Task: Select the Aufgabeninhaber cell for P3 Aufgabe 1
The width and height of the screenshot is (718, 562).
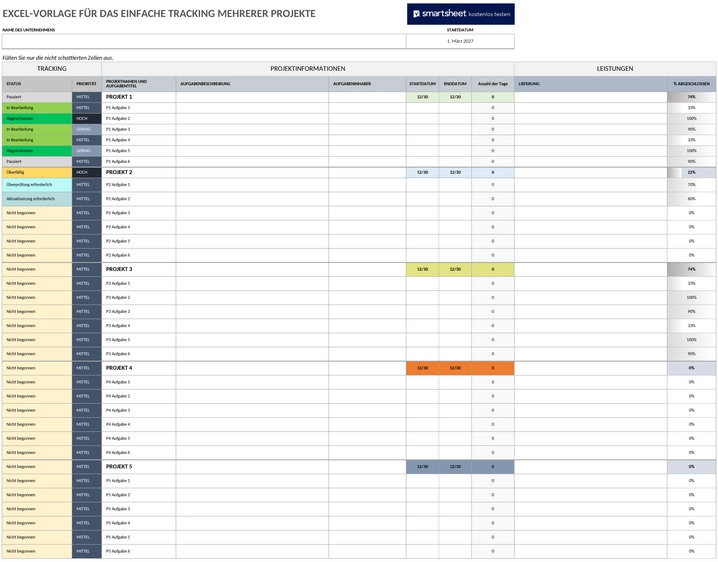Action: (x=367, y=284)
